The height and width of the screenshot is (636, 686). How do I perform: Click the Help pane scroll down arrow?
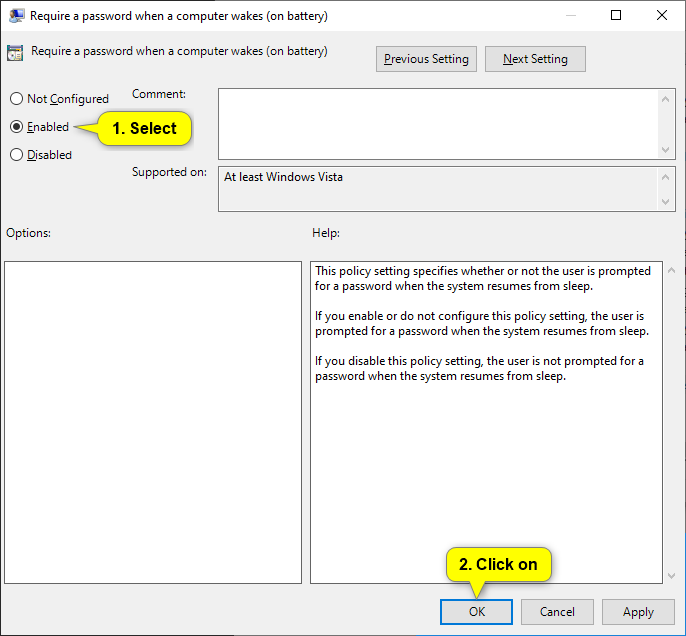point(669,574)
